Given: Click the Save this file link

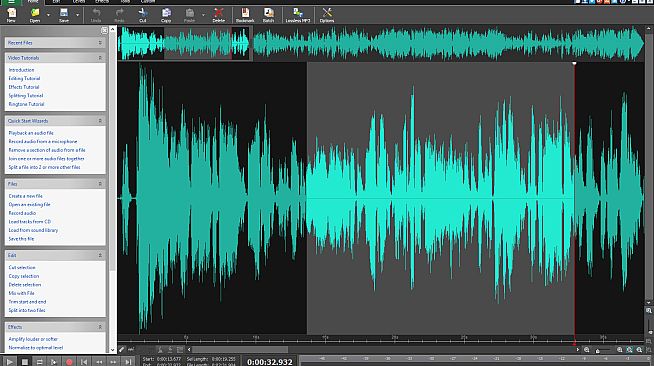Looking at the screenshot, I should [21, 239].
